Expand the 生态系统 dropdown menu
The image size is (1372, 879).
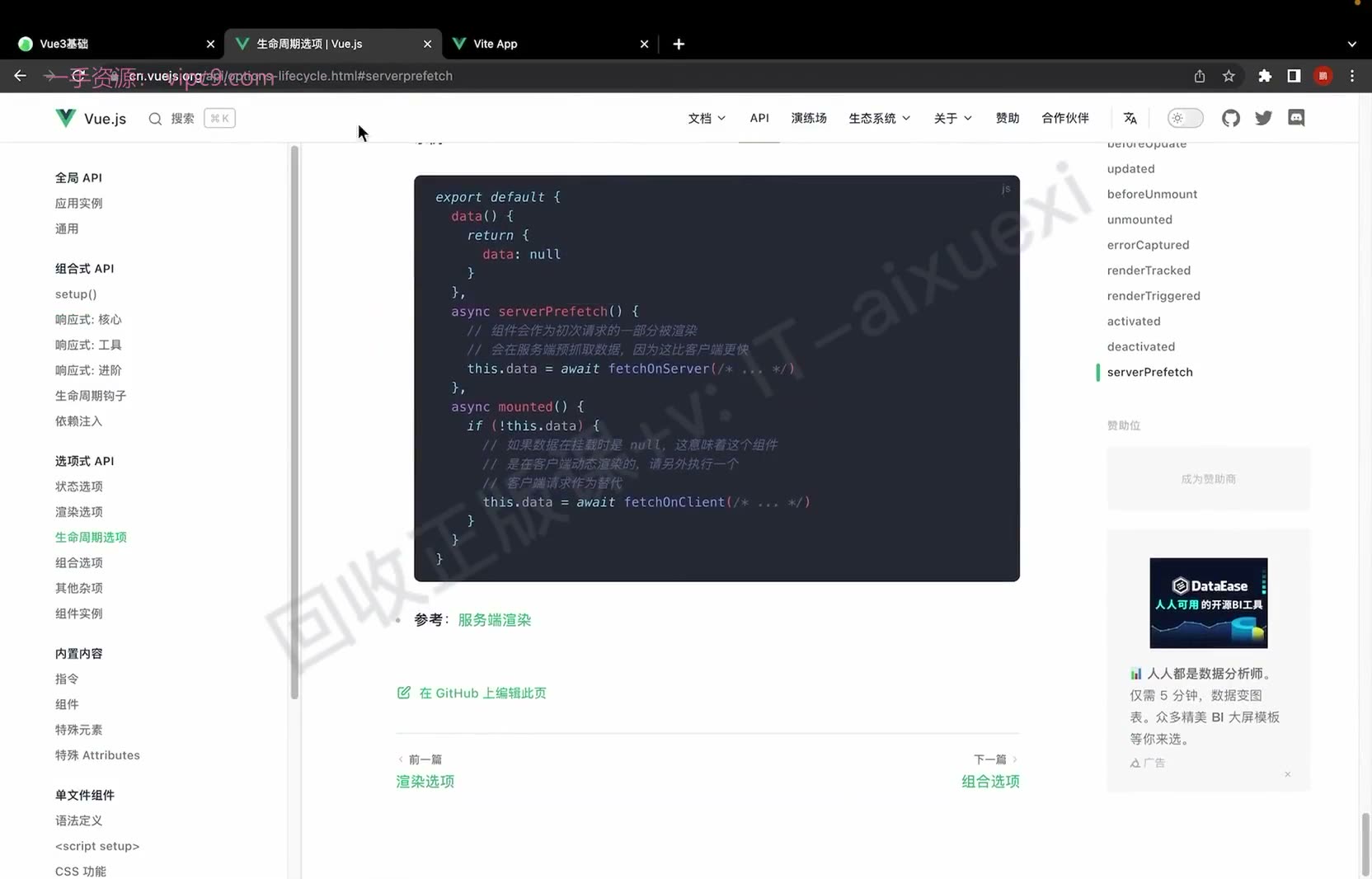(879, 118)
